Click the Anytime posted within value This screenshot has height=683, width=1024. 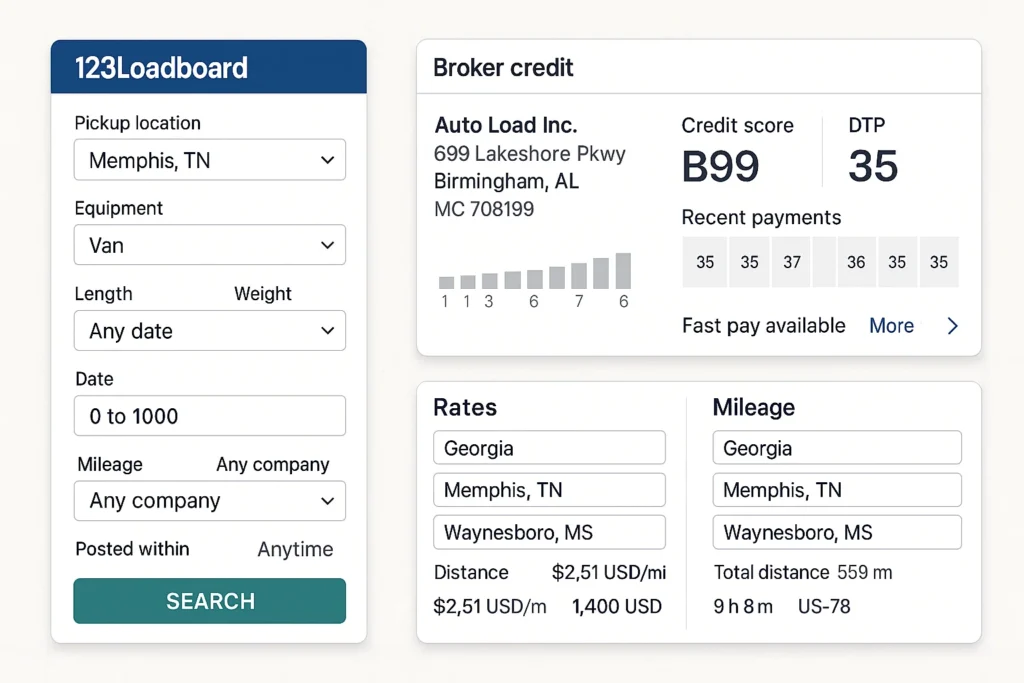(295, 549)
